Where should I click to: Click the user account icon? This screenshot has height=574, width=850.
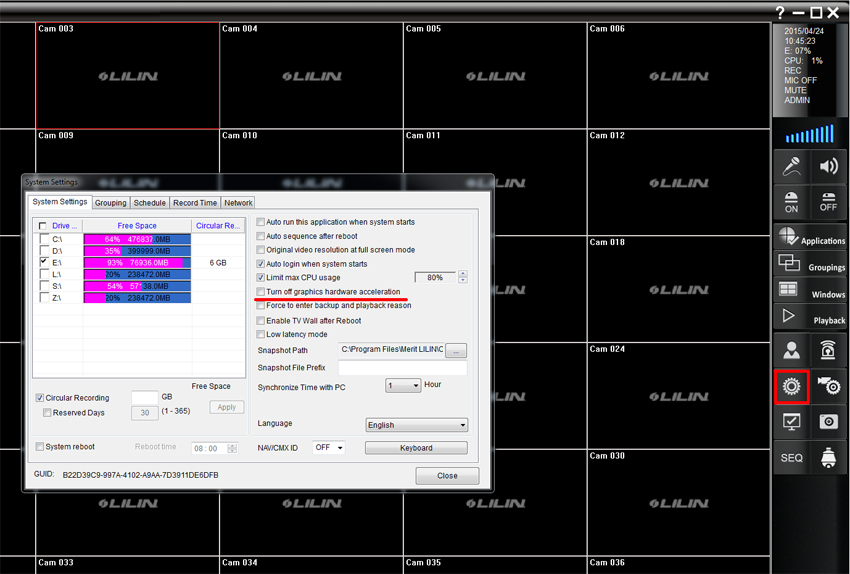(x=791, y=350)
